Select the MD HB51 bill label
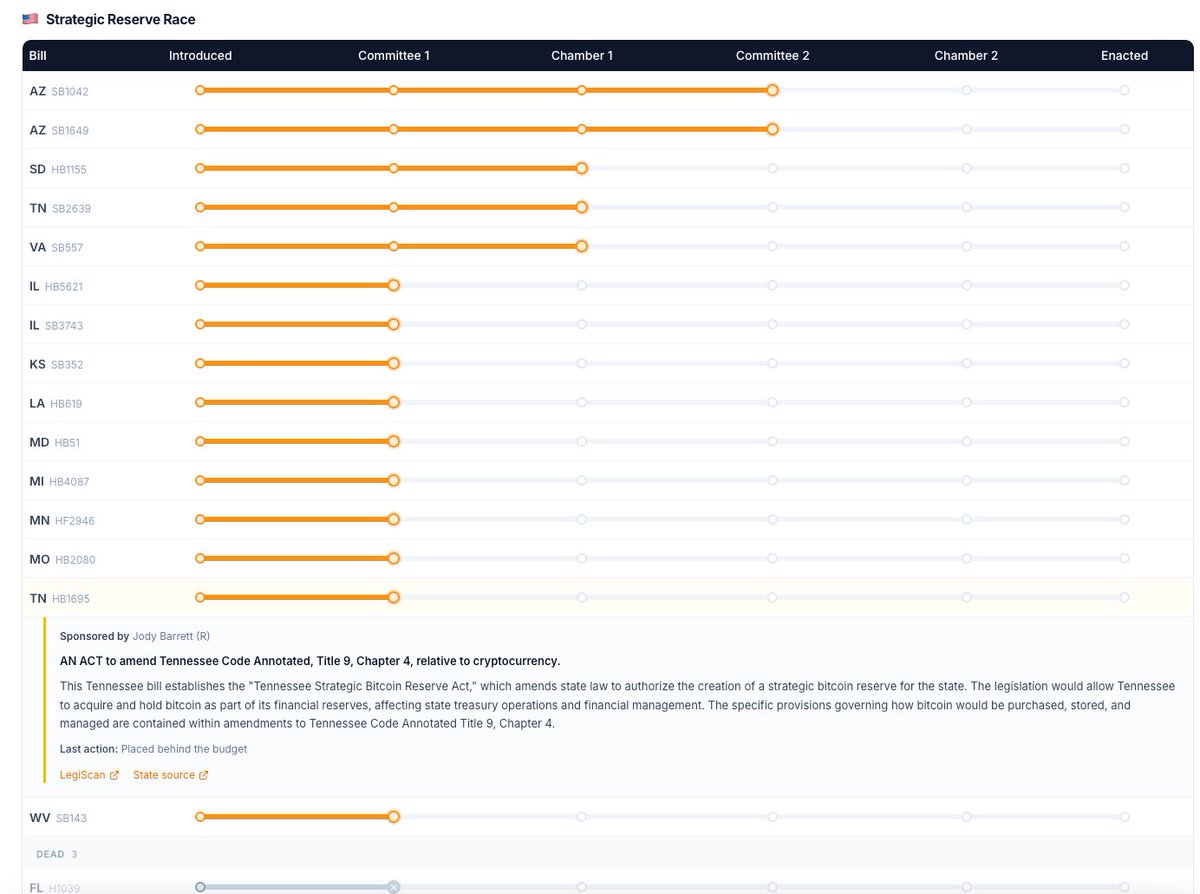The image size is (1200, 894). click(55, 442)
